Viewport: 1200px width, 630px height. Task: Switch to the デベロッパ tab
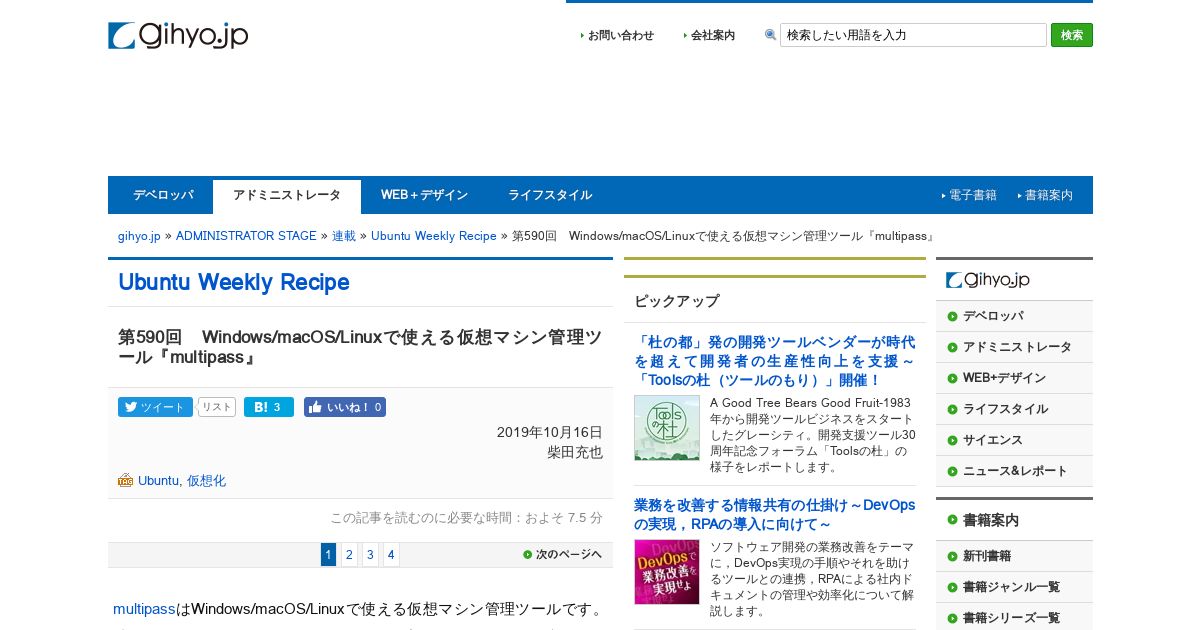point(163,195)
